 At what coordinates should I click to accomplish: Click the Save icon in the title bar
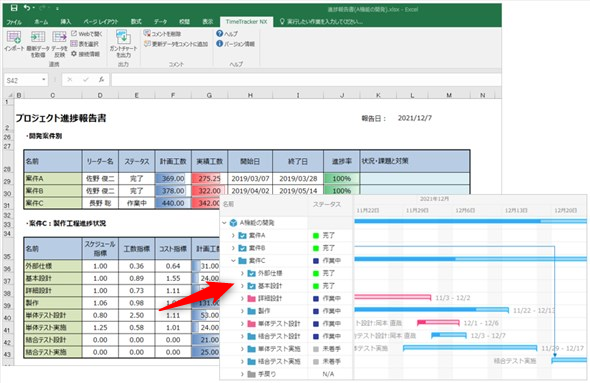coord(14,8)
